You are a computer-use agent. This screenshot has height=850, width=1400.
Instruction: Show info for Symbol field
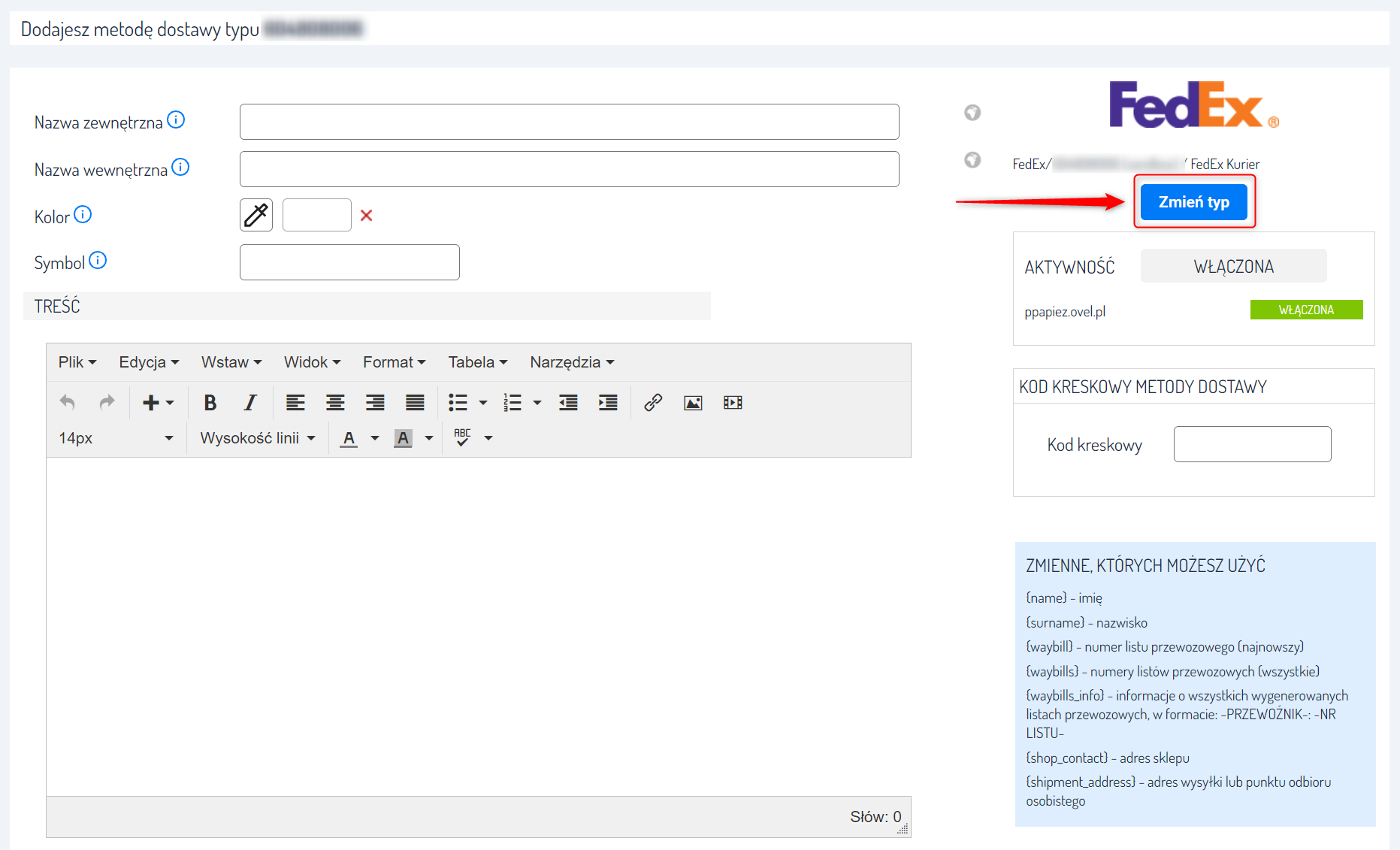click(98, 260)
